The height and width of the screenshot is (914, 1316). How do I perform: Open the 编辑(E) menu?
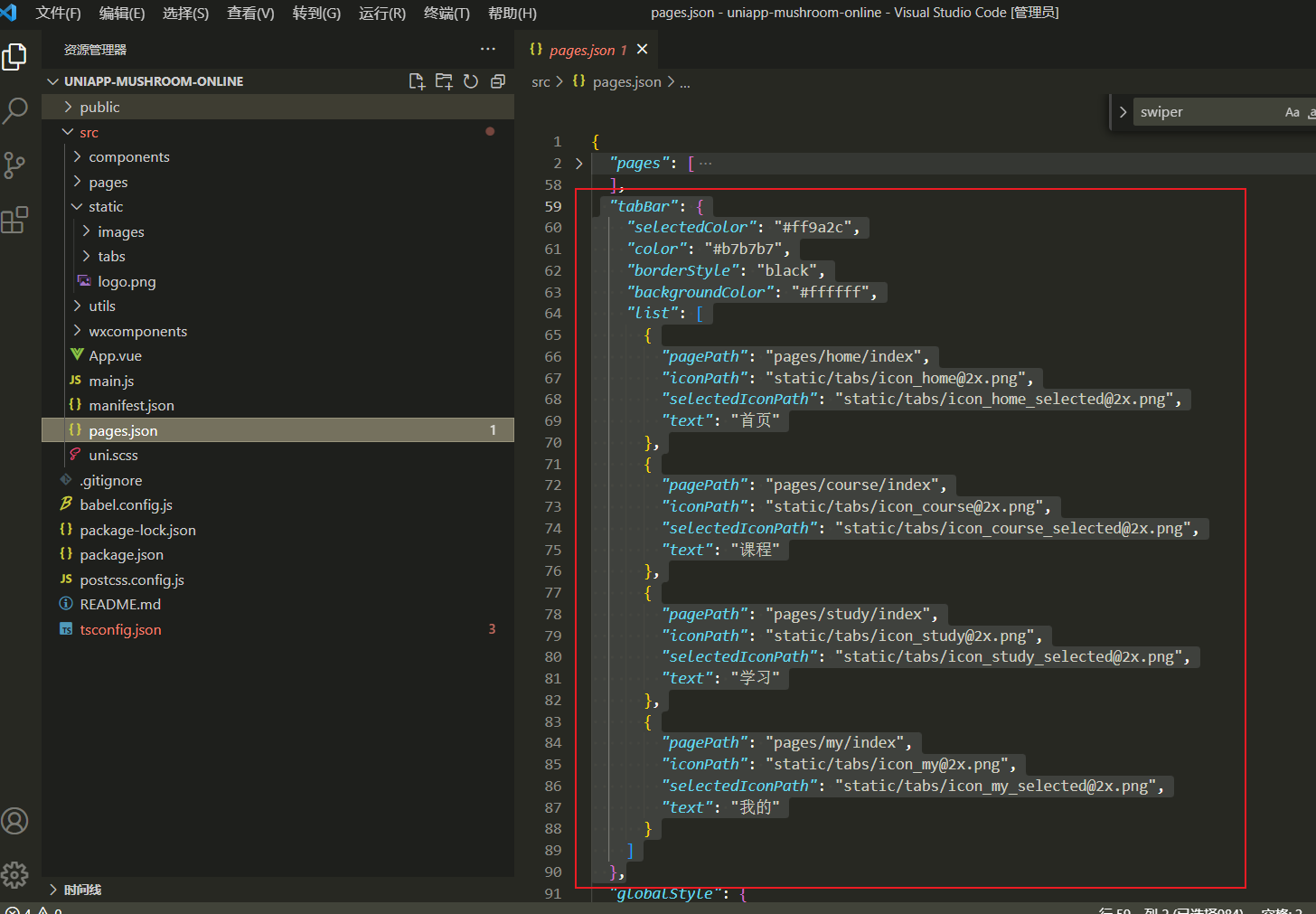click(x=122, y=13)
